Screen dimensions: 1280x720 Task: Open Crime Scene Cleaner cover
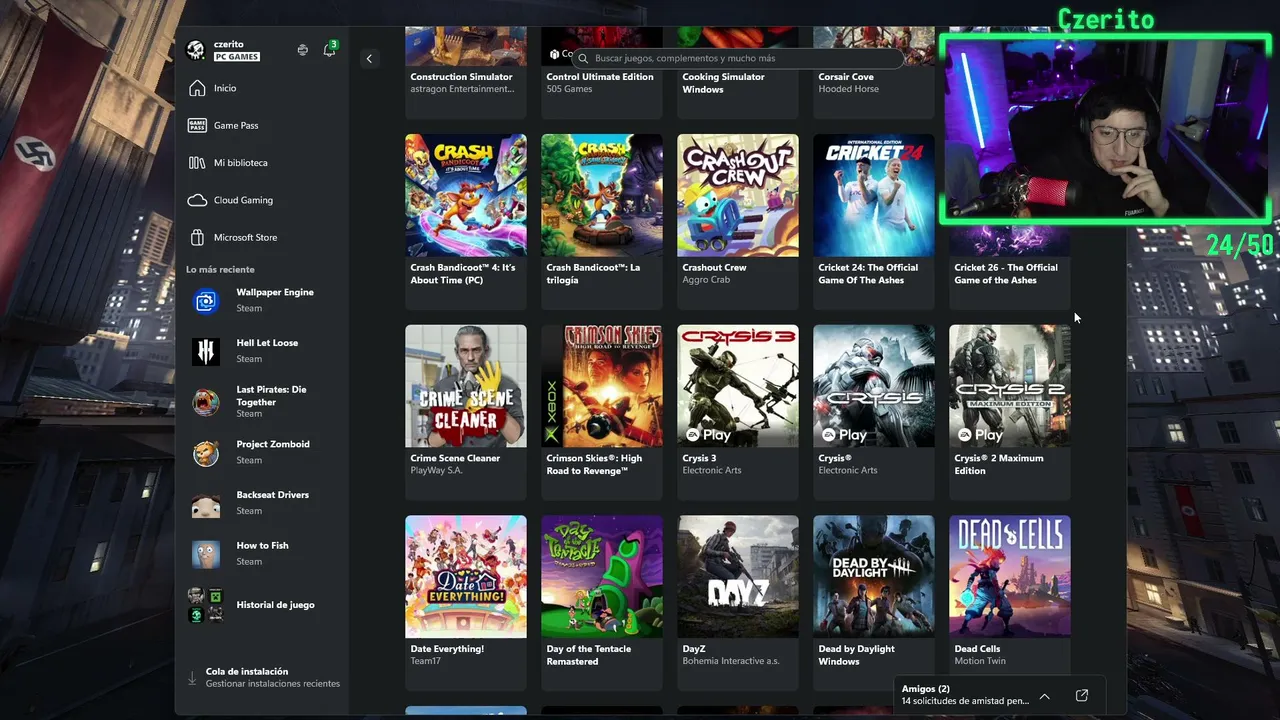click(466, 386)
